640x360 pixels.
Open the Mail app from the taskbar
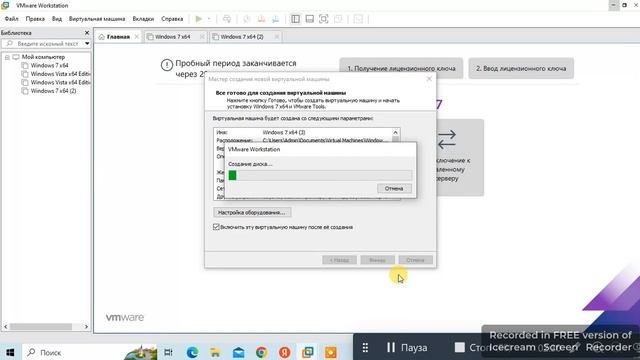click(238, 352)
